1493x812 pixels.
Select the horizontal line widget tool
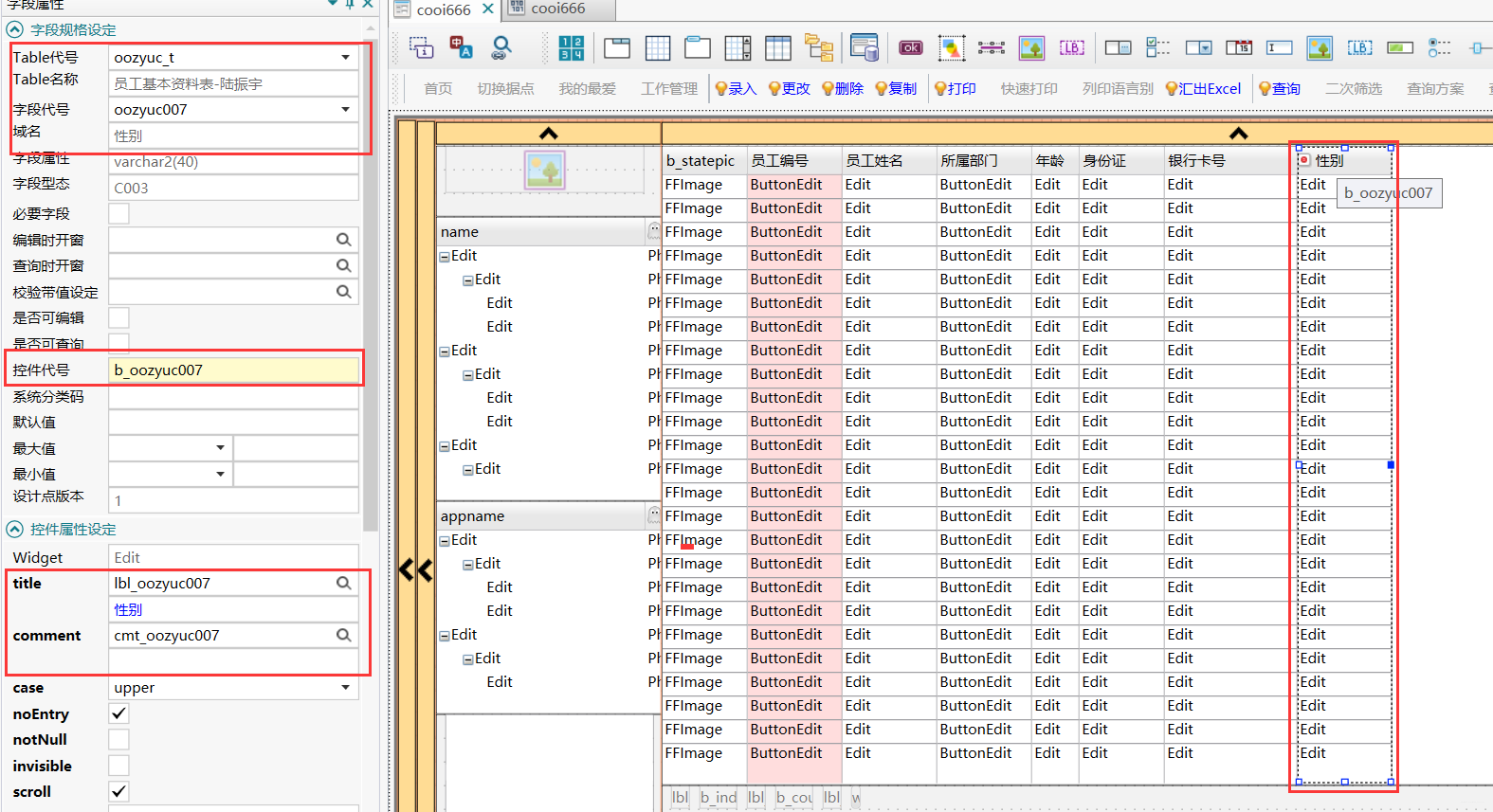(992, 47)
